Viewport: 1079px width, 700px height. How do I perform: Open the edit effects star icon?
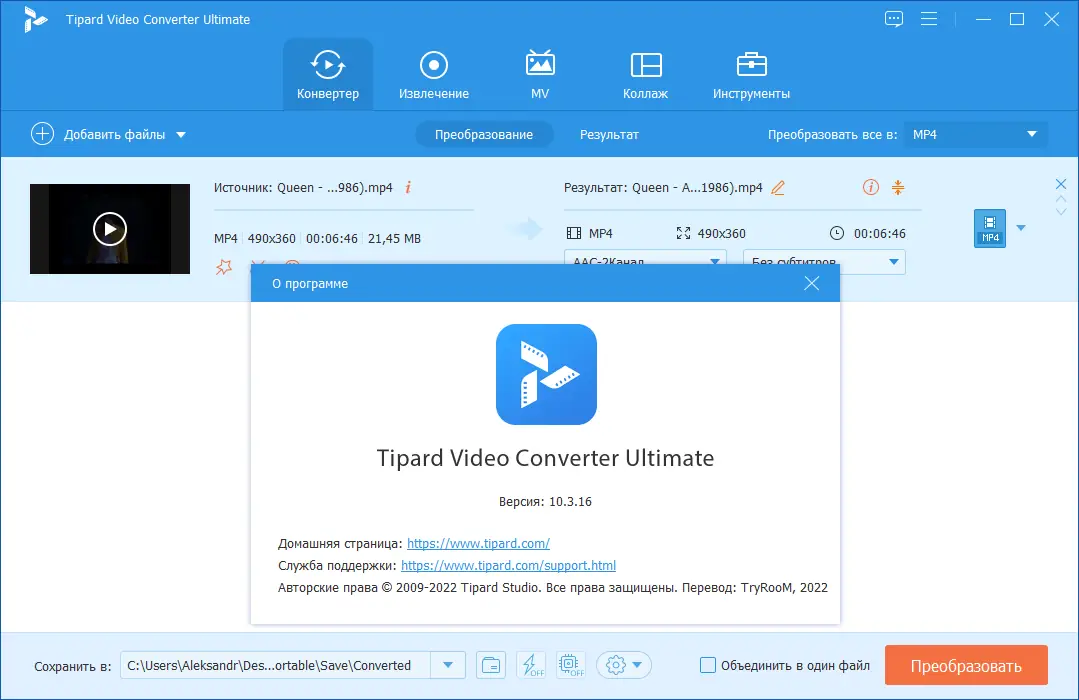click(x=224, y=266)
